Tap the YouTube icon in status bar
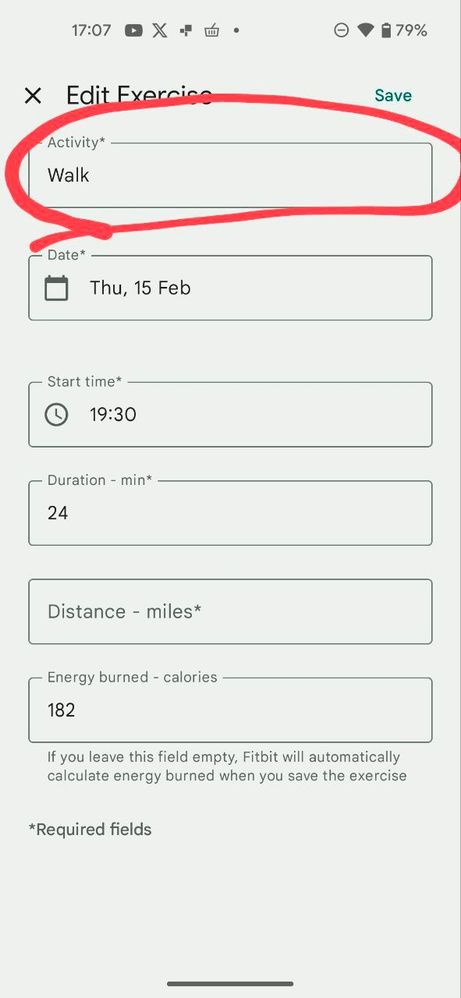The width and height of the screenshot is (461, 998). (134, 30)
